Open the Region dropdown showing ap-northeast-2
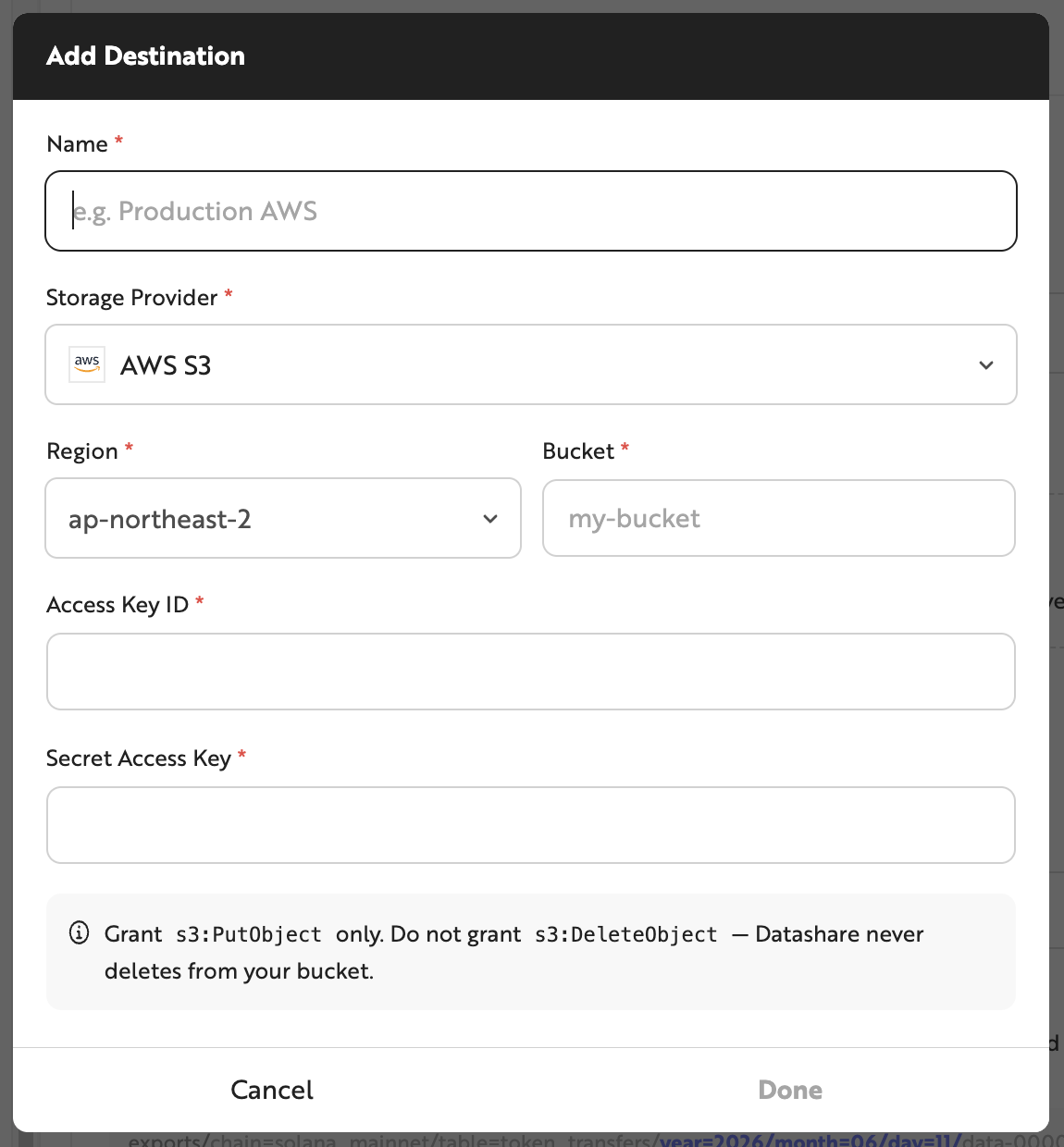Image resolution: width=1064 pixels, height=1147 pixels. pyautogui.click(x=283, y=518)
